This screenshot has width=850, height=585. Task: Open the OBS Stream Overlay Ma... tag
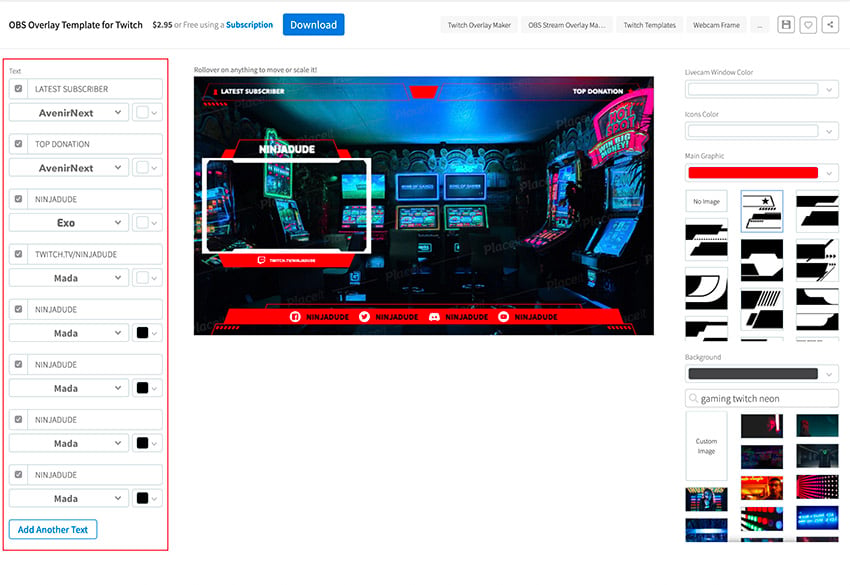[566, 25]
